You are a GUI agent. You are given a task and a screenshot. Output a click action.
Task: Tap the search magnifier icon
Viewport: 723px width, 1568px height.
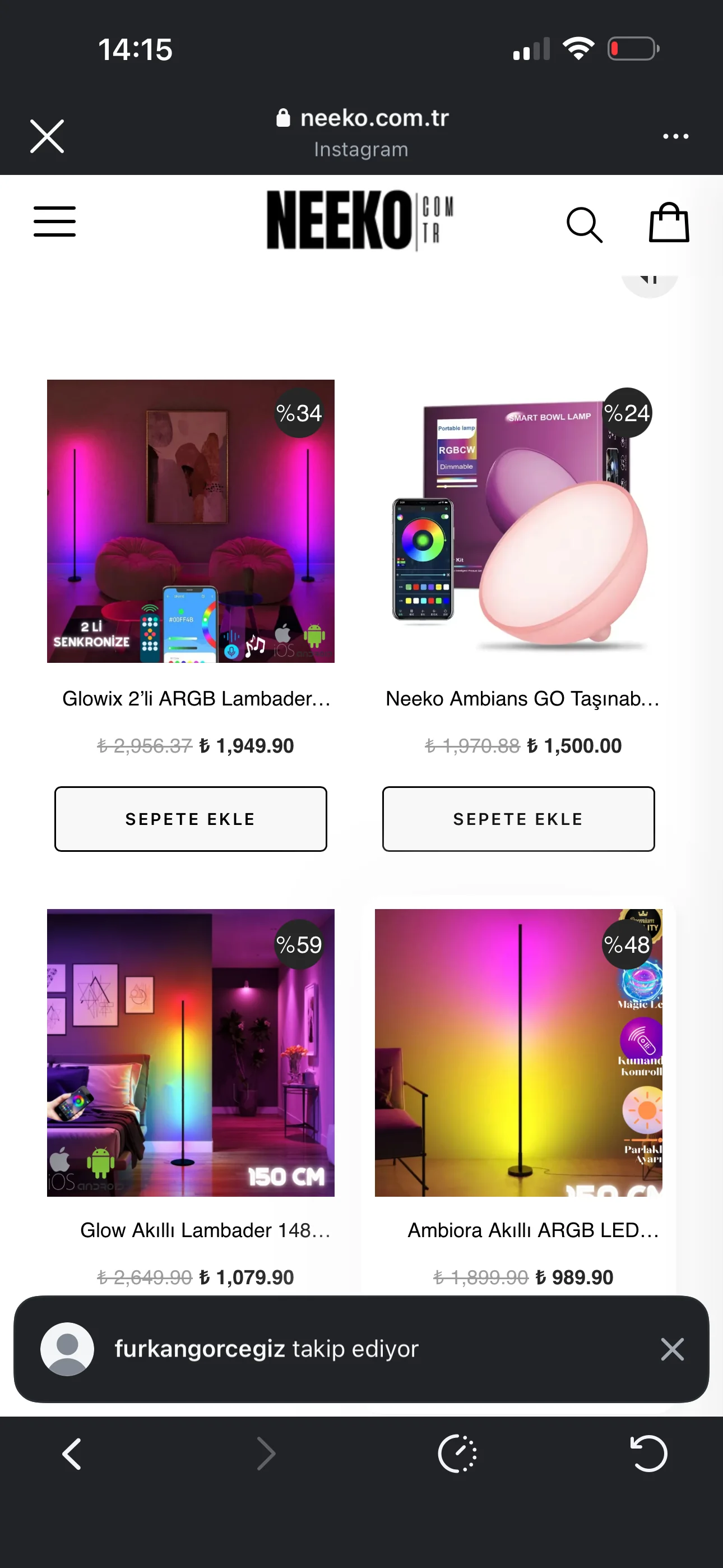pos(584,225)
